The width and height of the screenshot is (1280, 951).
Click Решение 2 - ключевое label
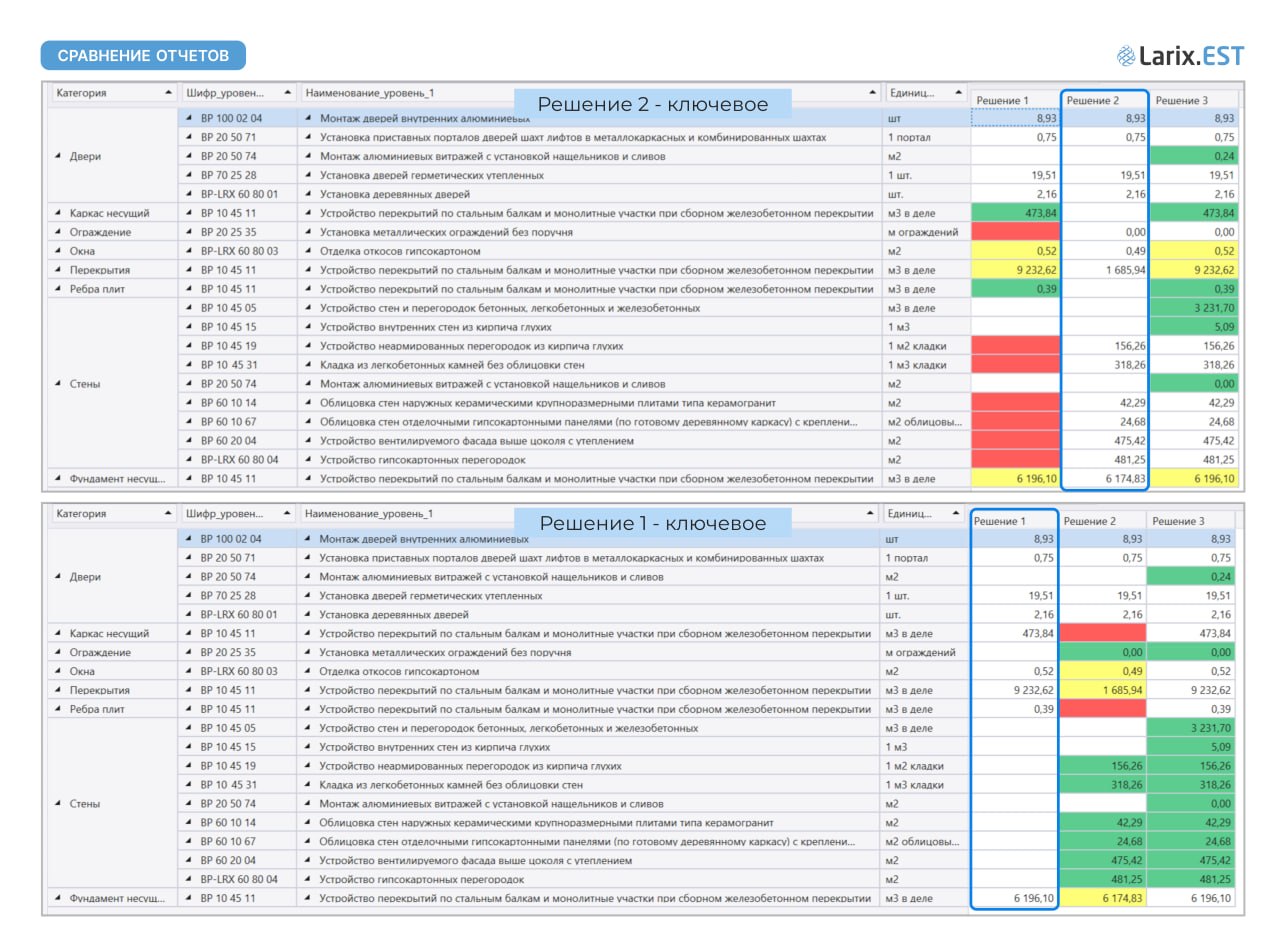[653, 104]
